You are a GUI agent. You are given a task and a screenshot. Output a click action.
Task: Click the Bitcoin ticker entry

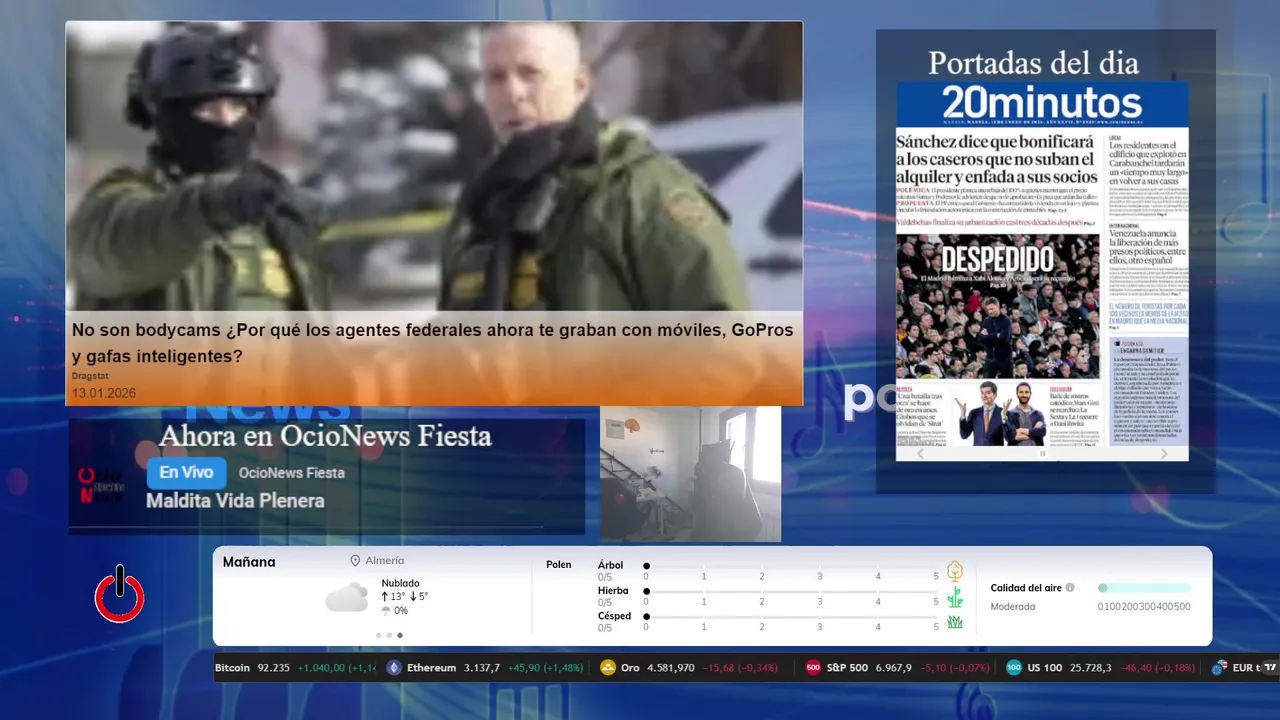point(295,668)
